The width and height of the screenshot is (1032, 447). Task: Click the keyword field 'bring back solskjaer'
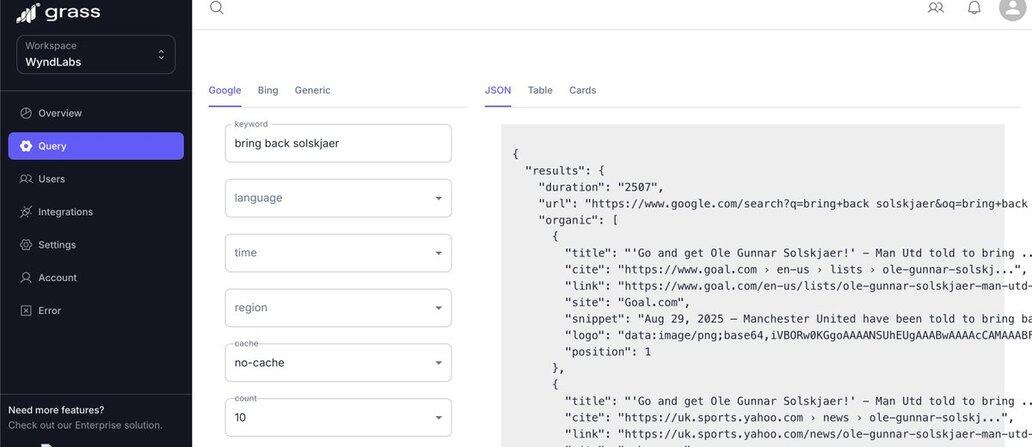[x=338, y=144]
